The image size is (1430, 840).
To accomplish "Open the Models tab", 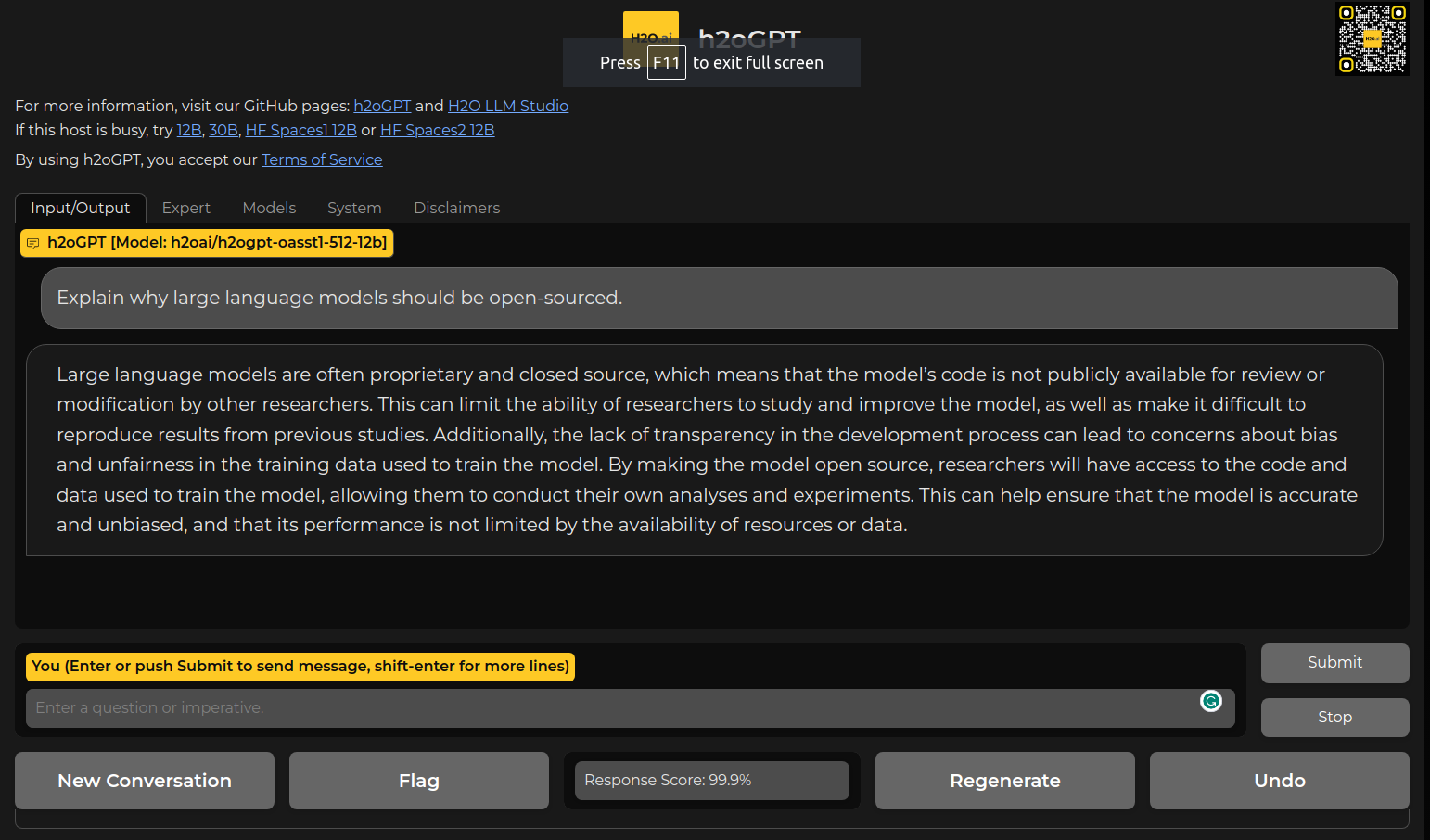I will pos(269,208).
